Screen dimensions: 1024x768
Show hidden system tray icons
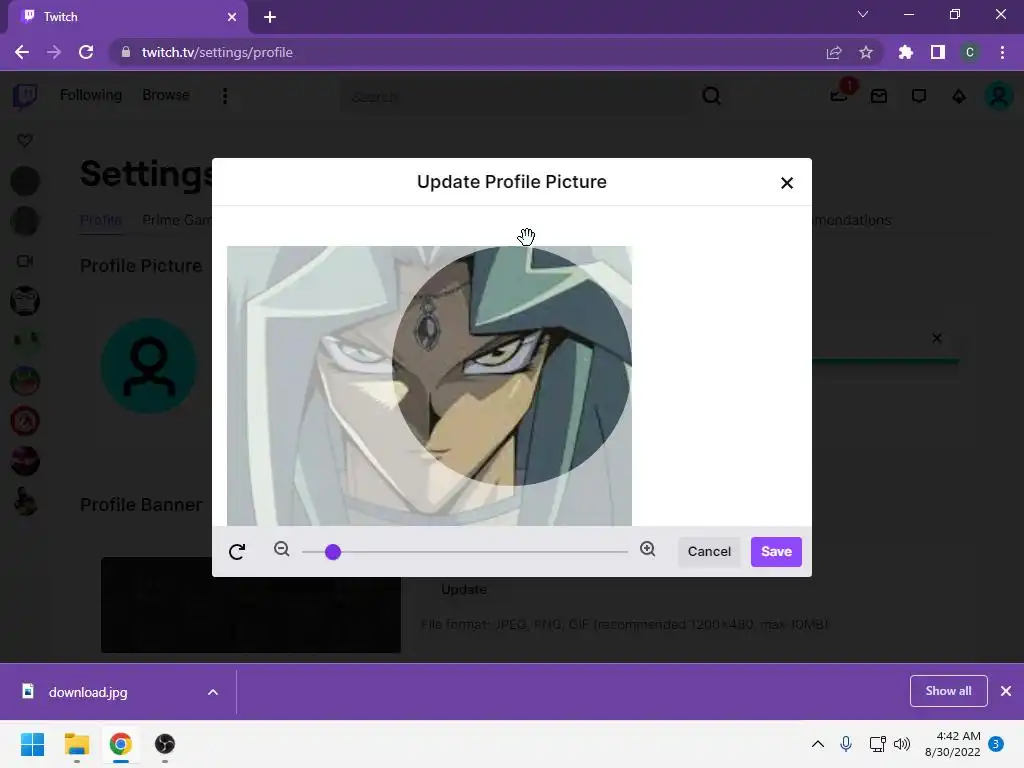[818, 744]
